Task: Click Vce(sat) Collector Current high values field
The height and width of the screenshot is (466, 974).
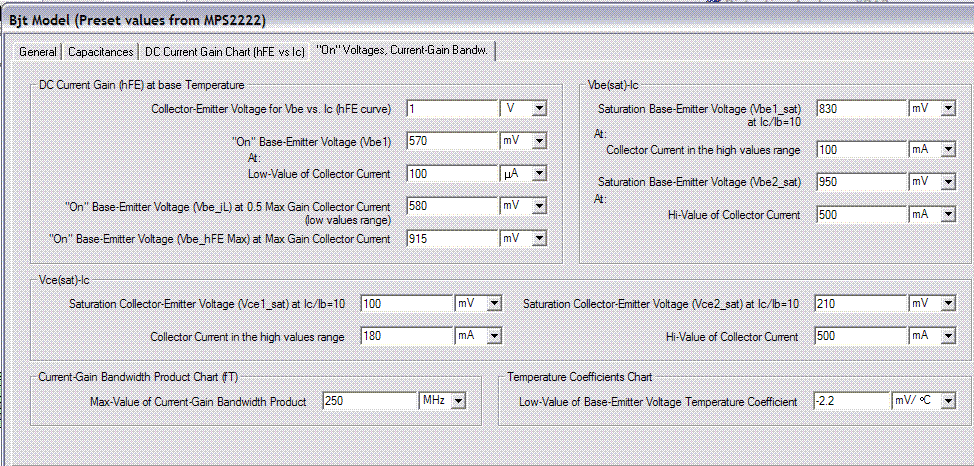Action: pyautogui.click(x=407, y=336)
